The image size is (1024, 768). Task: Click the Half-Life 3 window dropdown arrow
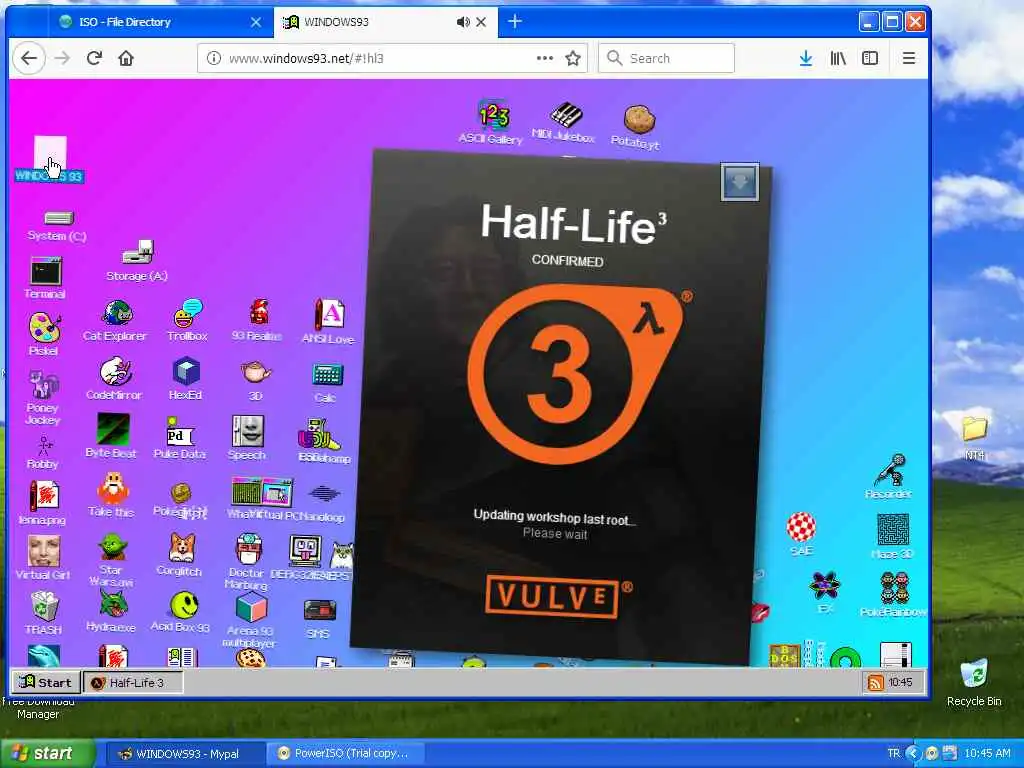[740, 182]
